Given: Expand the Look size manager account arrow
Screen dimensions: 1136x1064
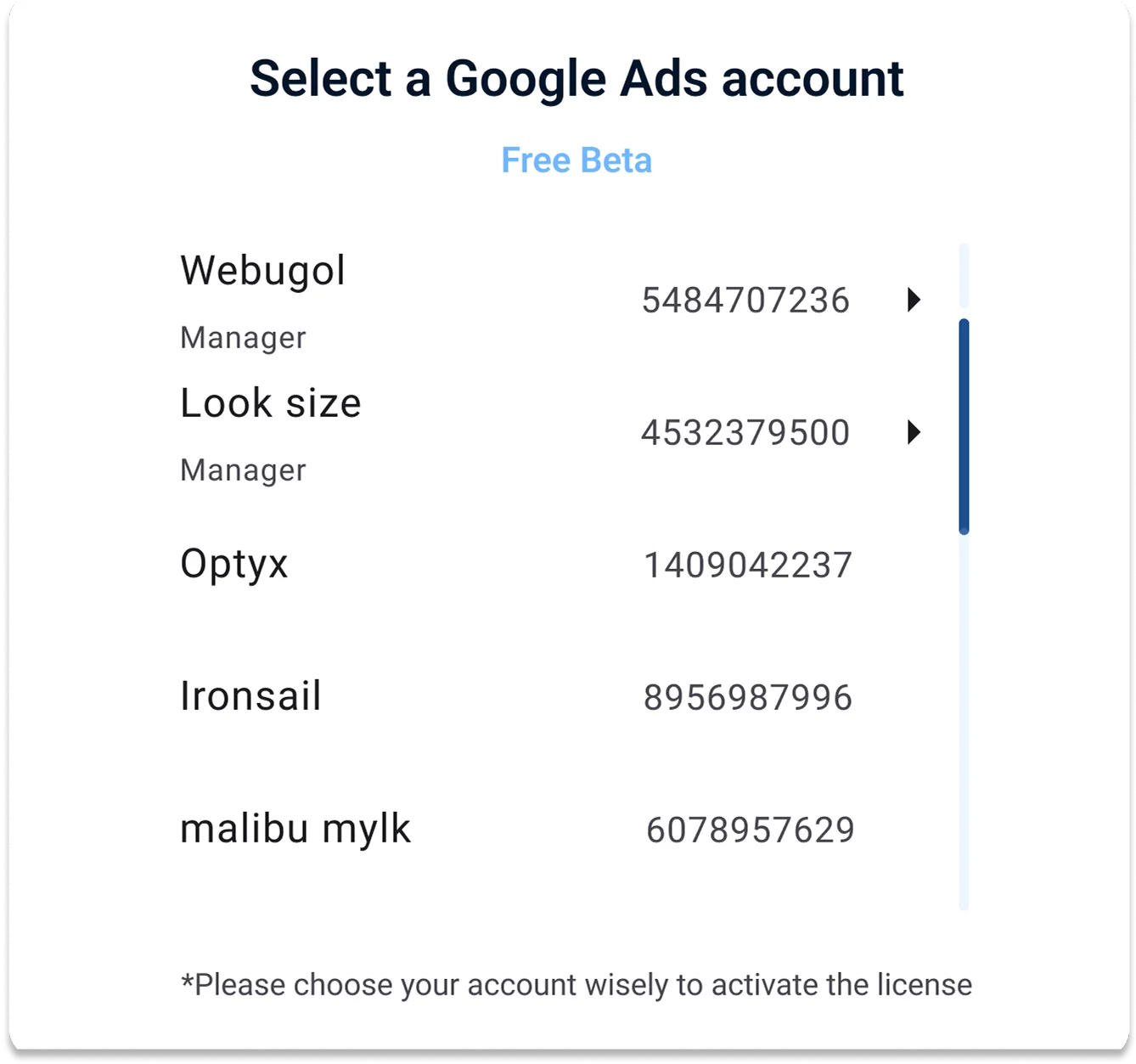Looking at the screenshot, I should pos(914,432).
